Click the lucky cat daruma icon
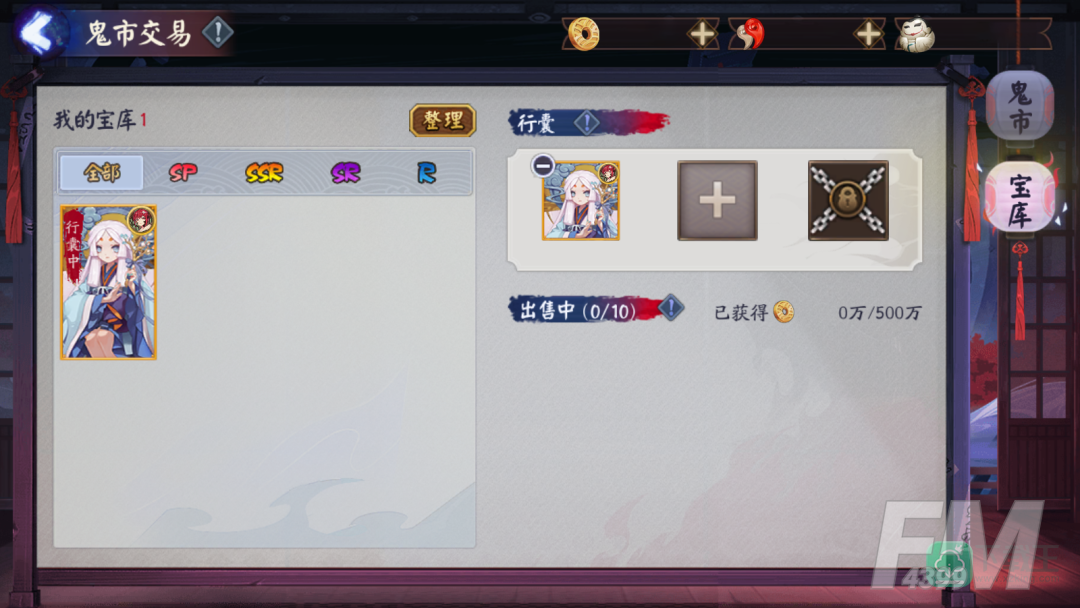The height and width of the screenshot is (608, 1080). (x=916, y=34)
